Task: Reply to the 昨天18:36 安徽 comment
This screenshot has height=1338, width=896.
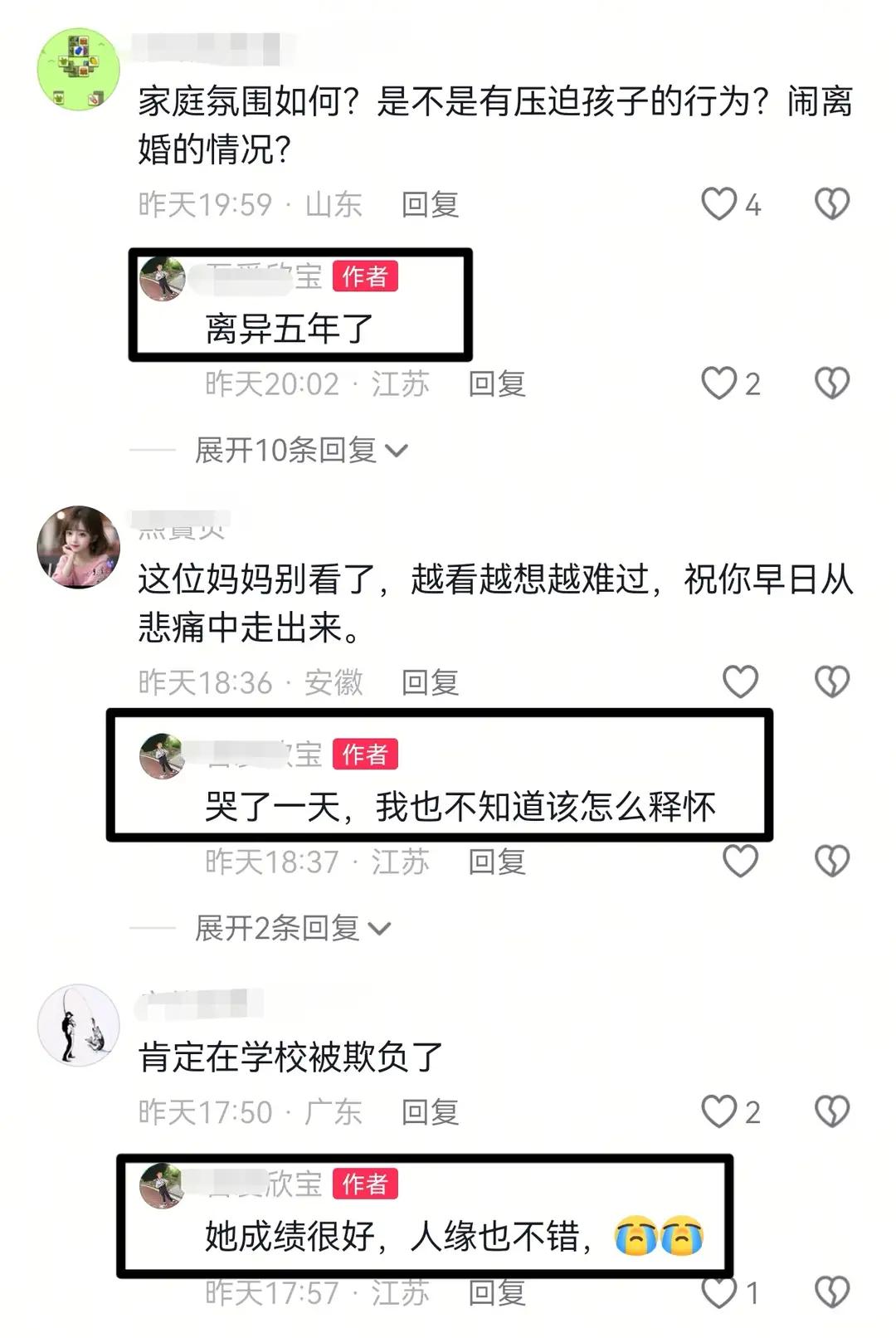Action: (x=430, y=682)
